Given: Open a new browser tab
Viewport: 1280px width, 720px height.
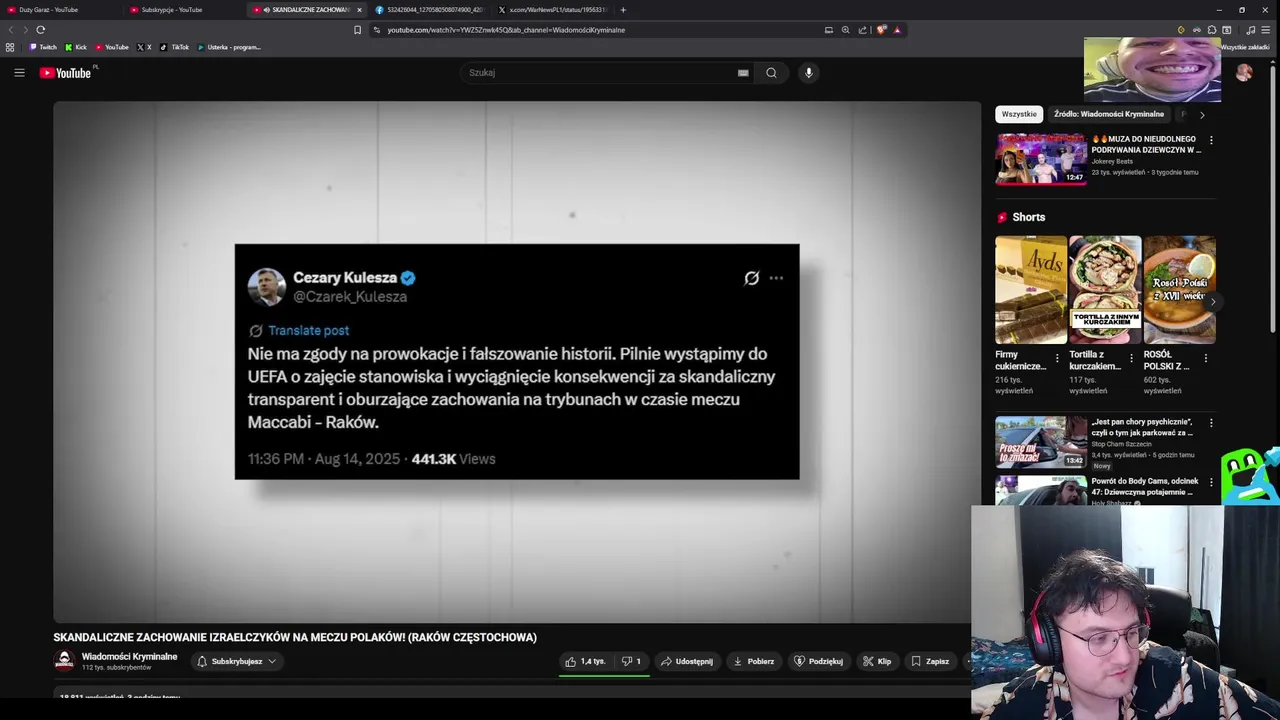Looking at the screenshot, I should click(623, 10).
